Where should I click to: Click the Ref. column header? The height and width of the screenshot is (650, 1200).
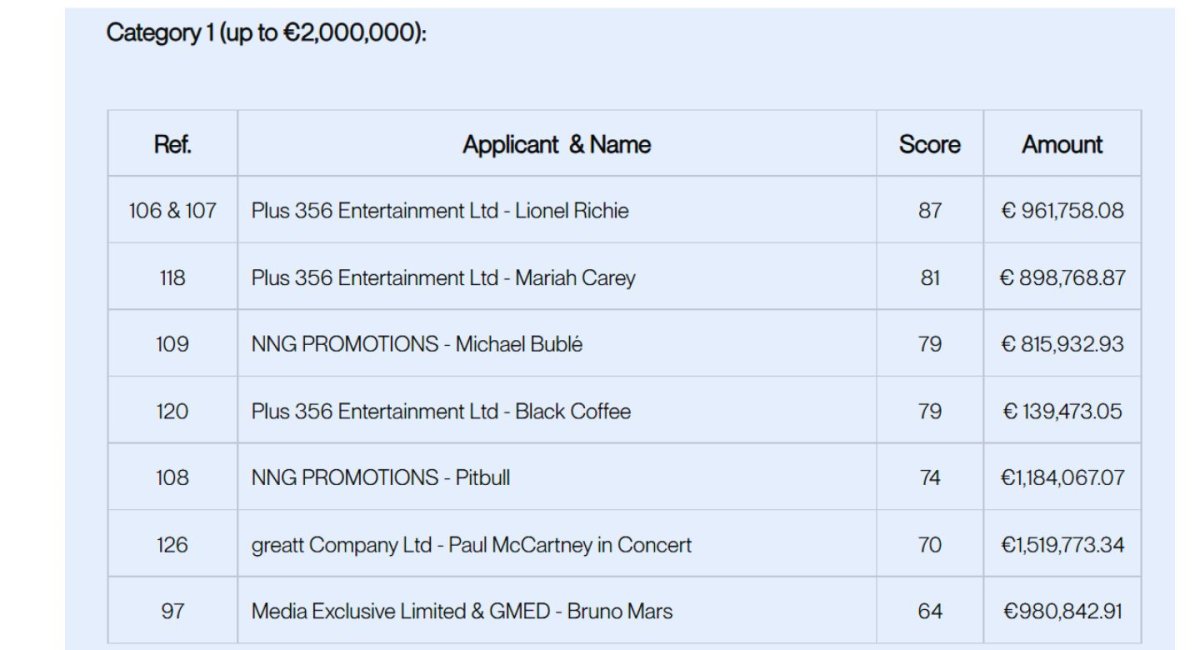[x=173, y=144]
